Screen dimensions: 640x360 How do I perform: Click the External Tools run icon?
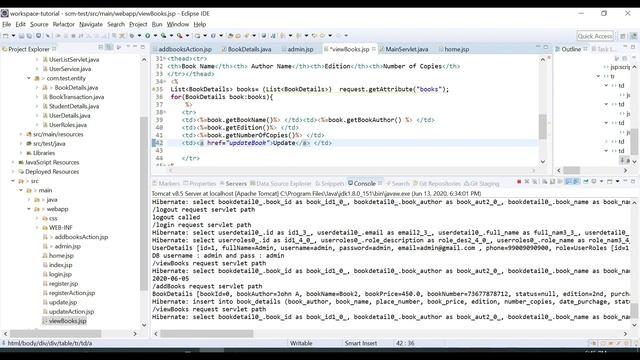tap(179, 36)
